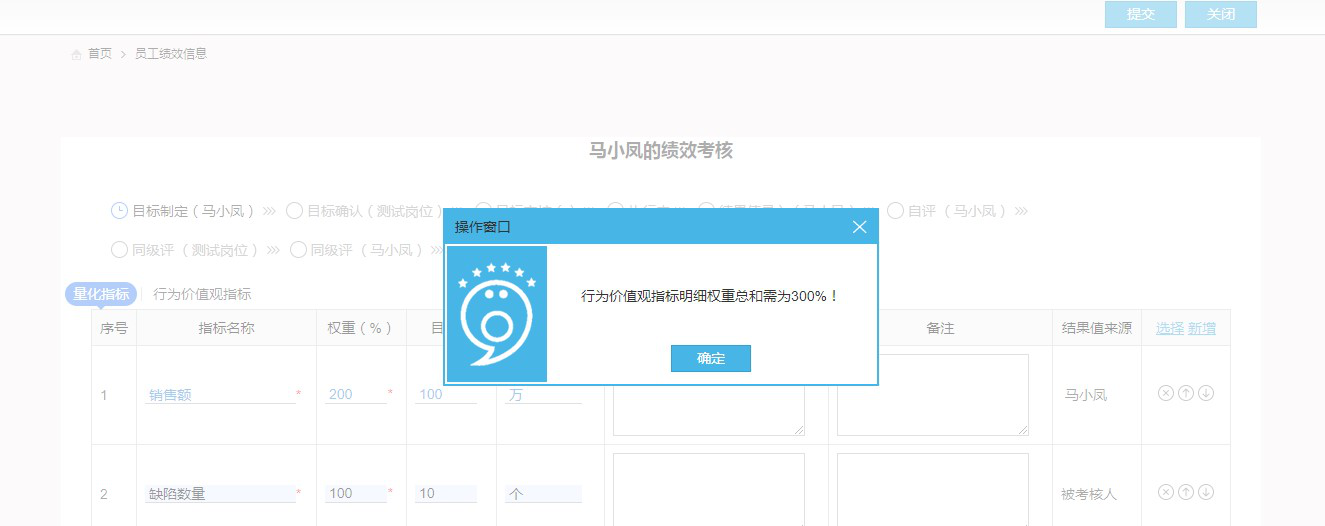Click the weight field showing 200

(x=355, y=395)
